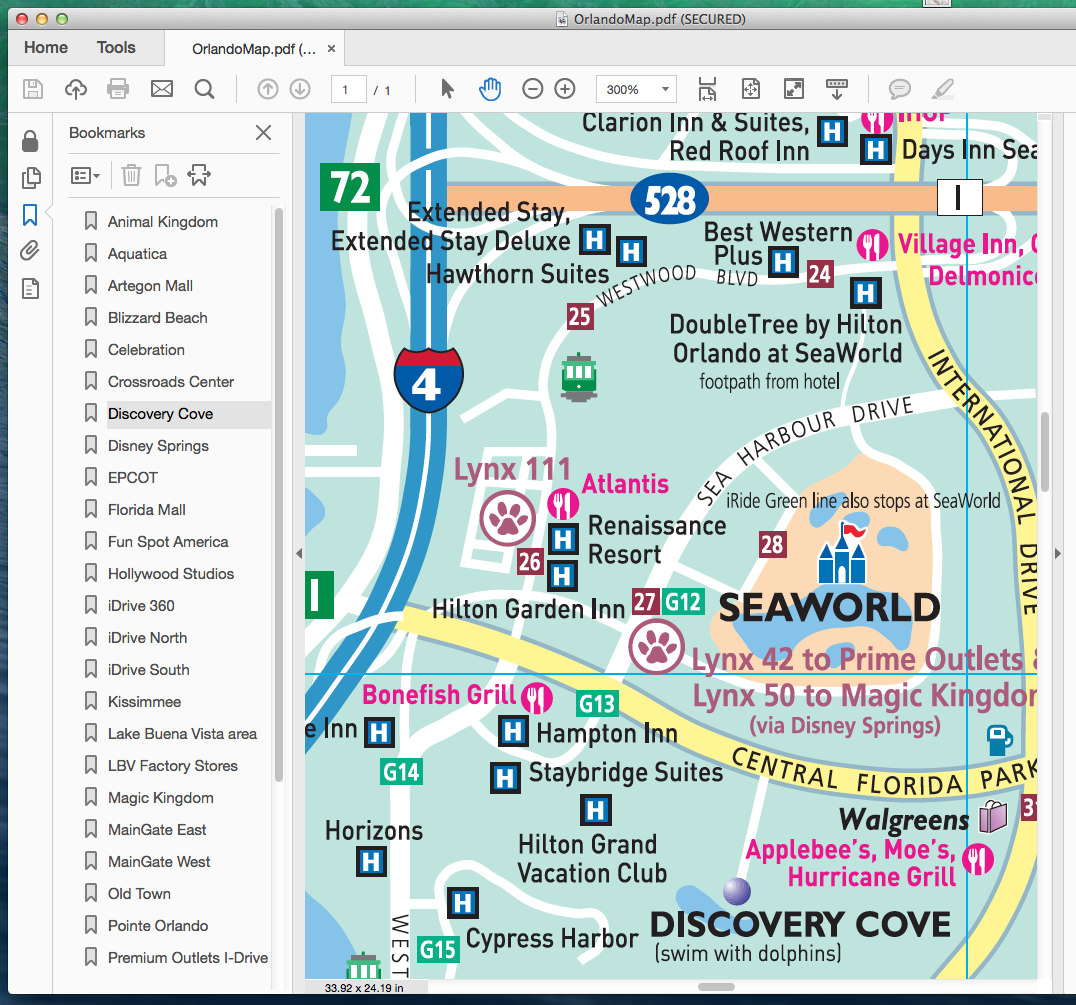Jump to Disney Springs bookmark
The image size is (1076, 1005).
pyautogui.click(x=158, y=446)
